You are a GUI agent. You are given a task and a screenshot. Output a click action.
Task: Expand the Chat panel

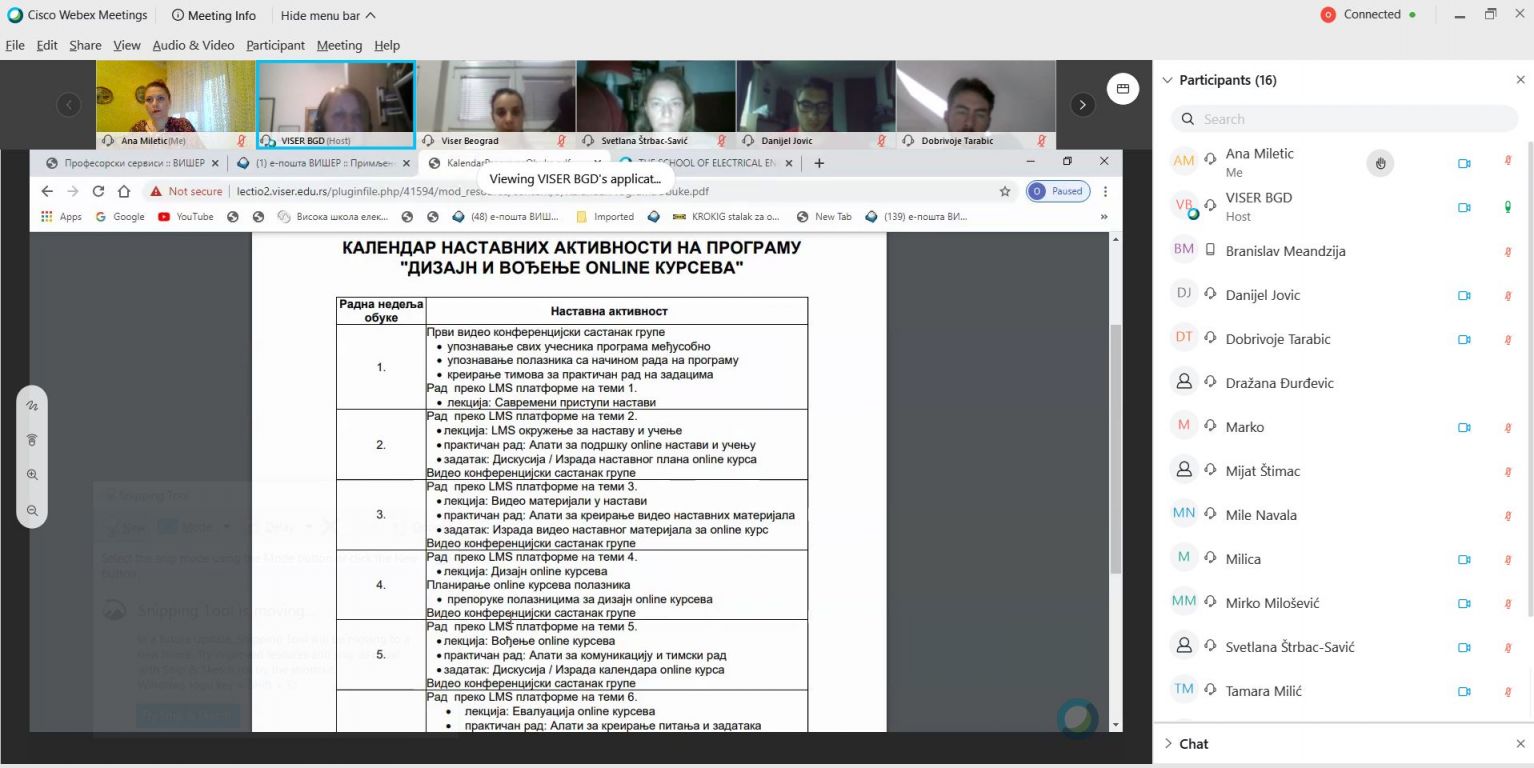1168,744
